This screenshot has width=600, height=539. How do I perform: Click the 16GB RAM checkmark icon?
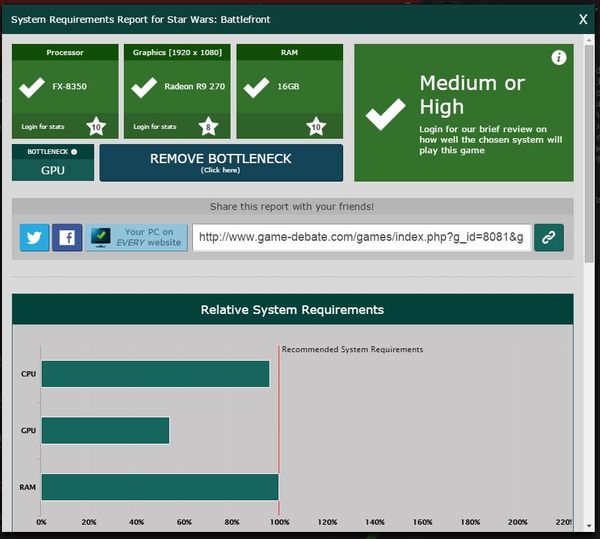(256, 87)
